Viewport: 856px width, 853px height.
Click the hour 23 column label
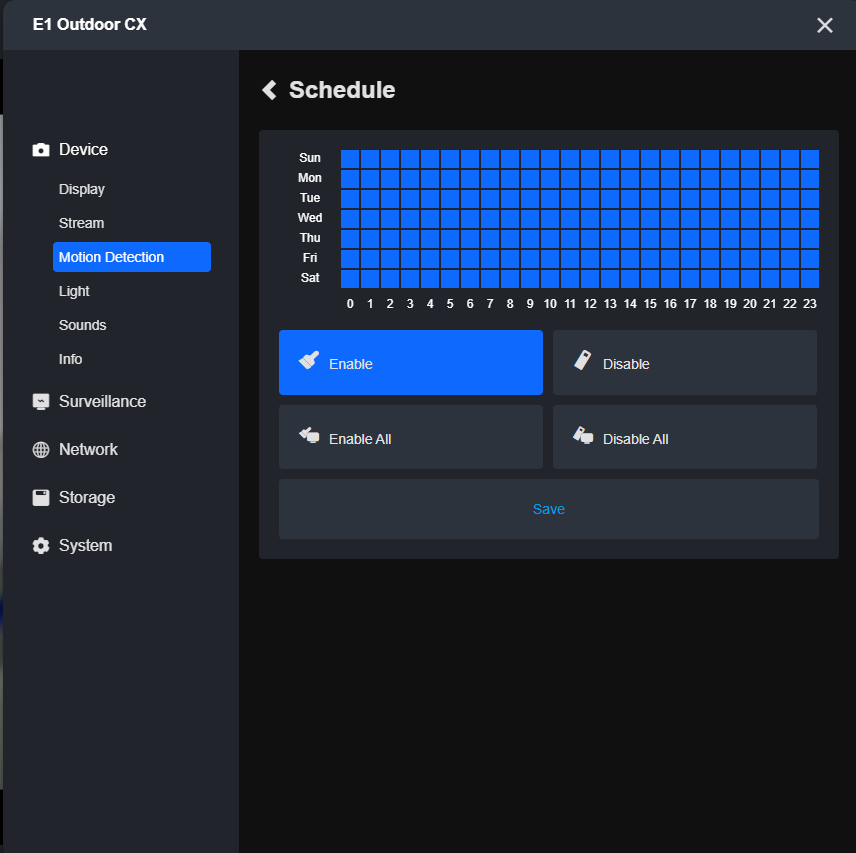click(x=810, y=304)
